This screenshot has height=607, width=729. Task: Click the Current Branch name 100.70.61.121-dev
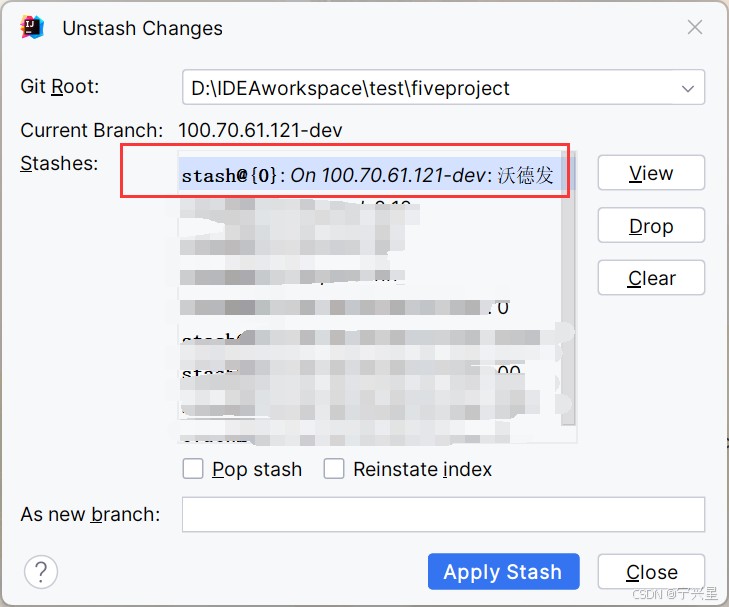(260, 130)
